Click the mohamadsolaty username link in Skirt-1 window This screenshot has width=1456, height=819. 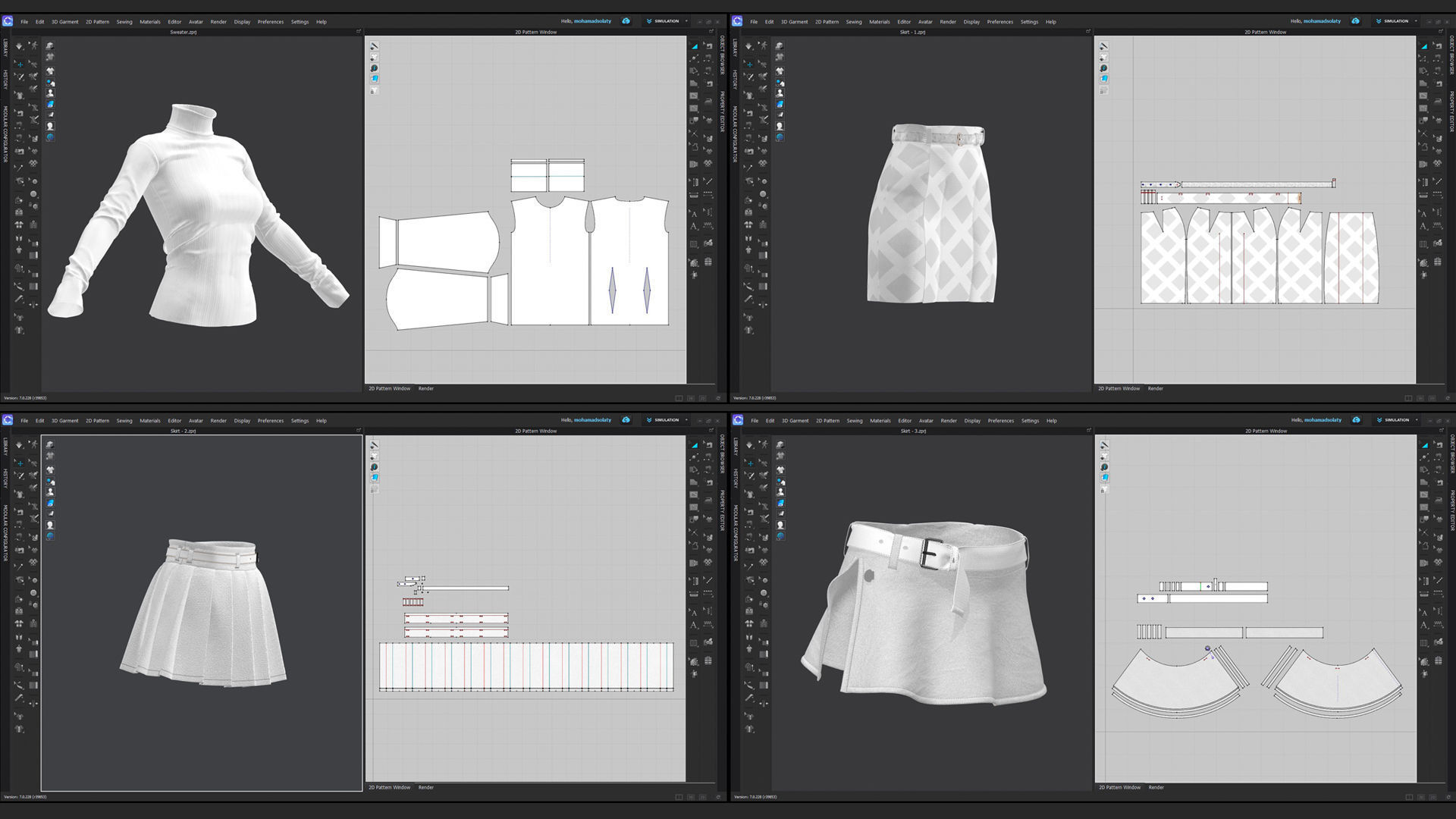tap(1322, 21)
